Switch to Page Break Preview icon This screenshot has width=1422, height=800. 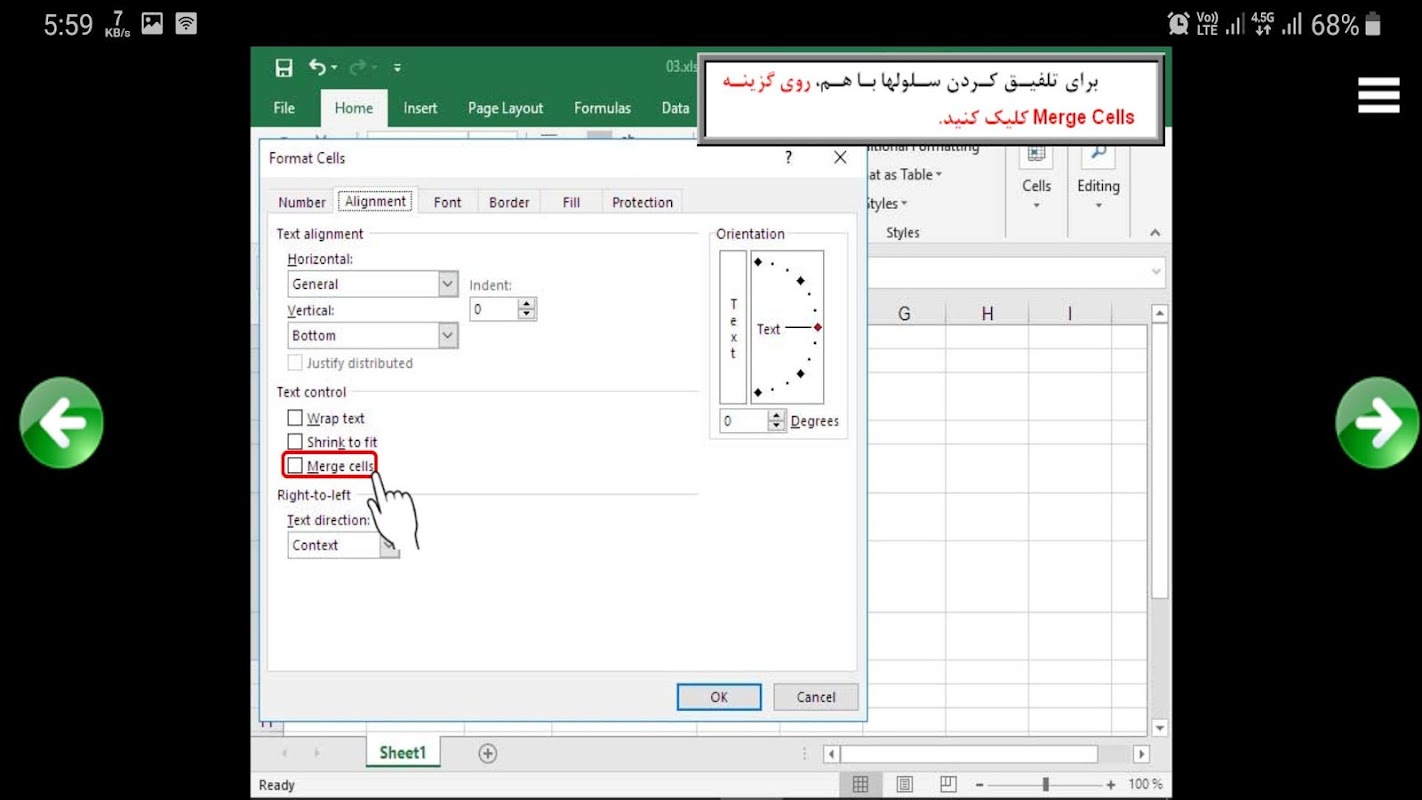(949, 784)
